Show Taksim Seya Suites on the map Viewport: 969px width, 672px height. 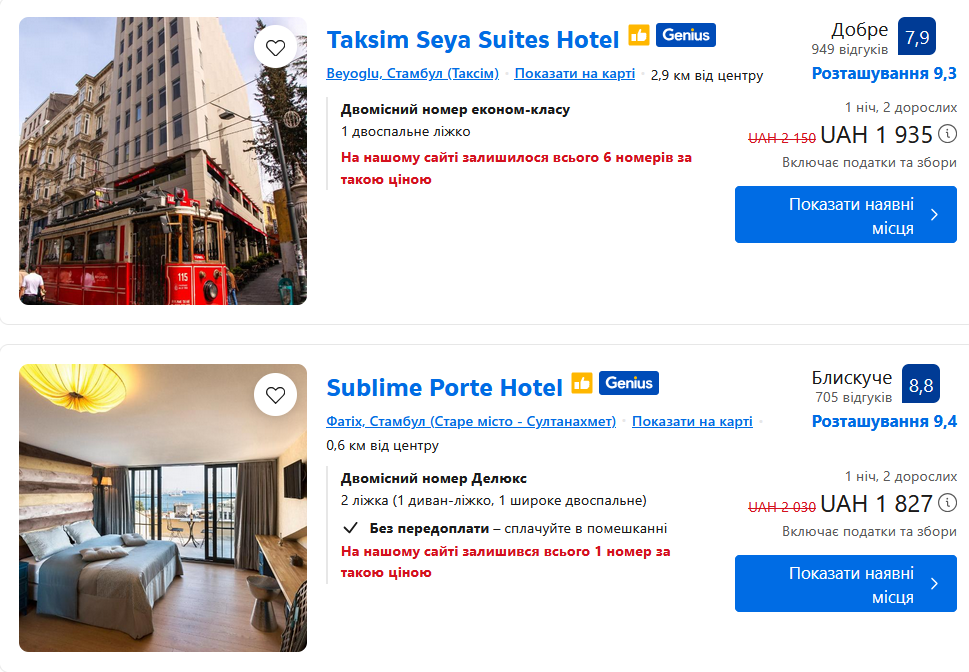tap(574, 74)
